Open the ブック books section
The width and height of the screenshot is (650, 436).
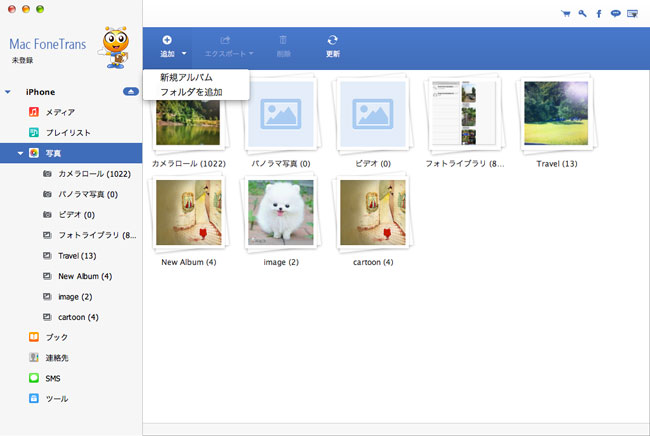(58, 337)
